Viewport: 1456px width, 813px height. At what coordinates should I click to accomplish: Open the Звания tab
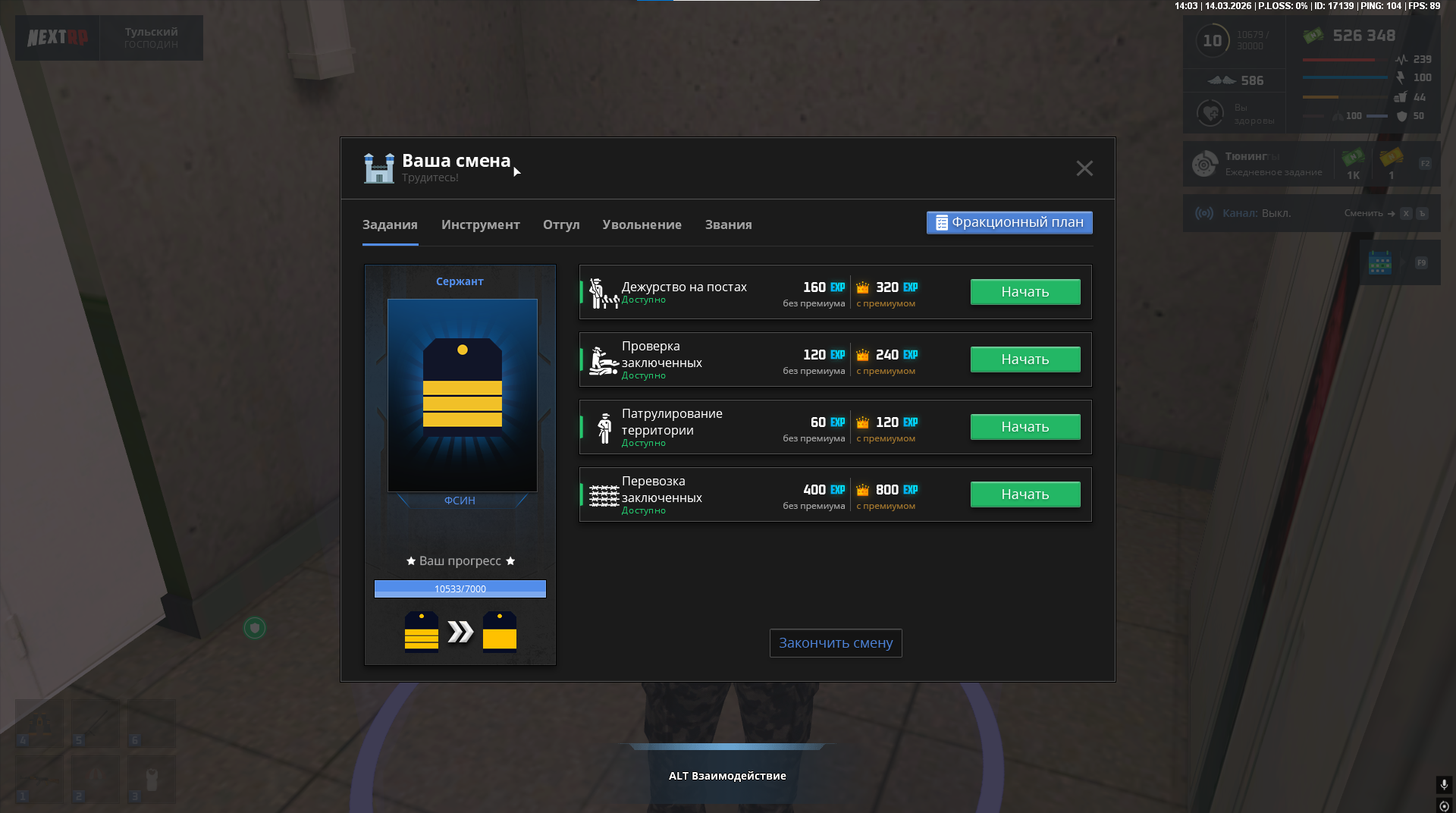(728, 224)
